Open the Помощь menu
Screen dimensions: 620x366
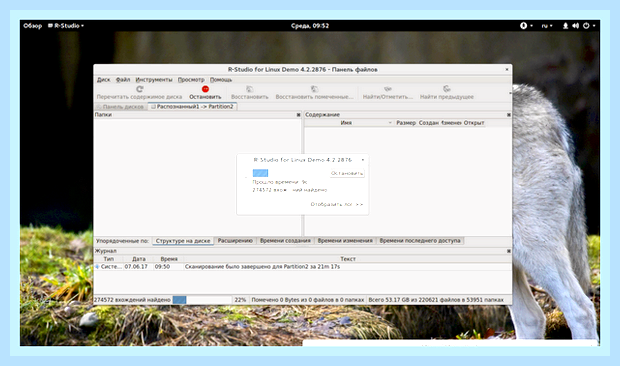221,79
